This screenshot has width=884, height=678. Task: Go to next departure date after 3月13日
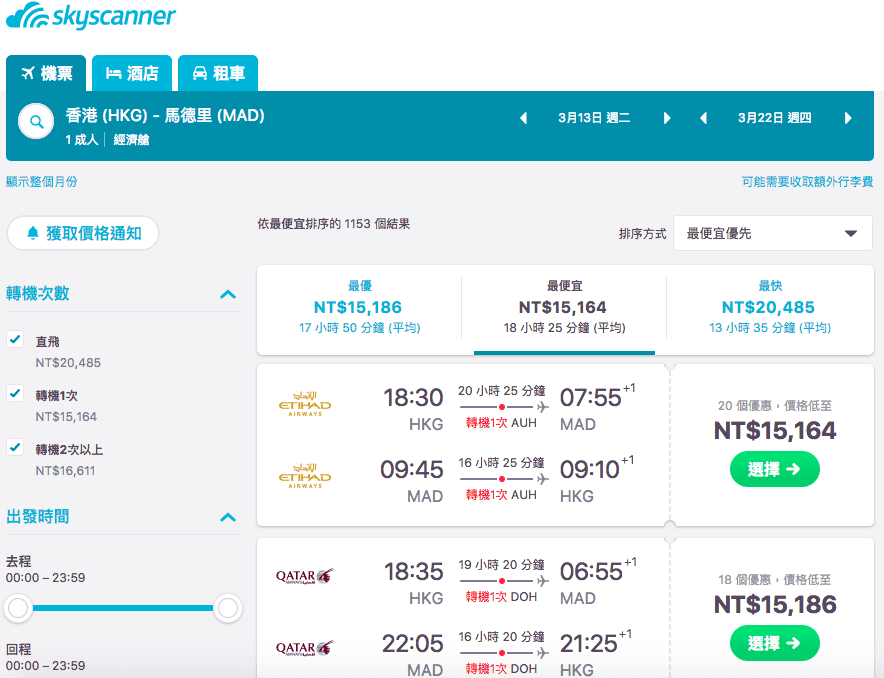667,118
